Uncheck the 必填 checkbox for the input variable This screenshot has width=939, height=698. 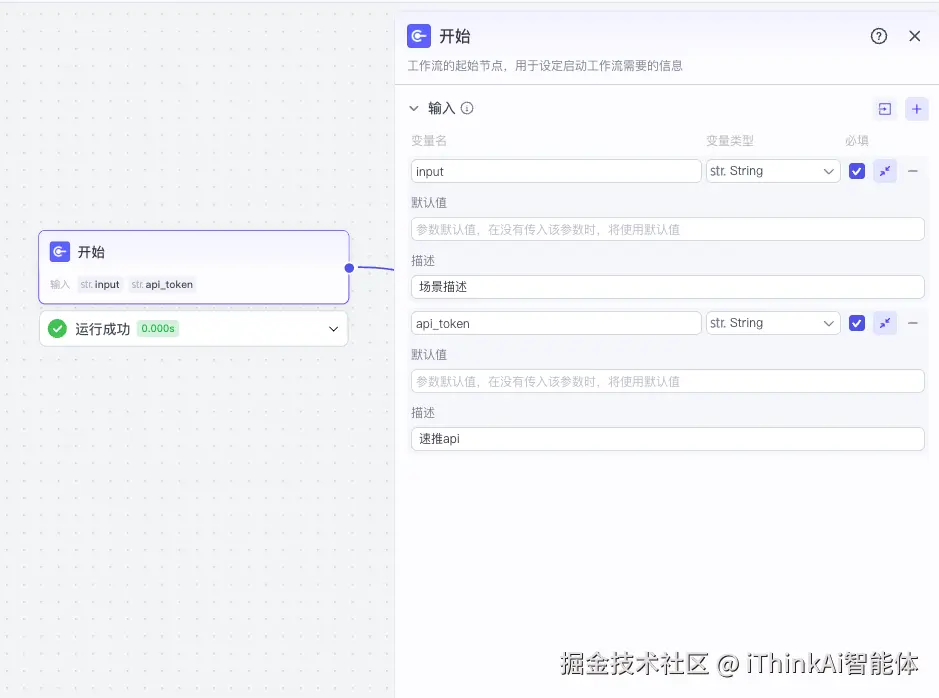coord(857,171)
